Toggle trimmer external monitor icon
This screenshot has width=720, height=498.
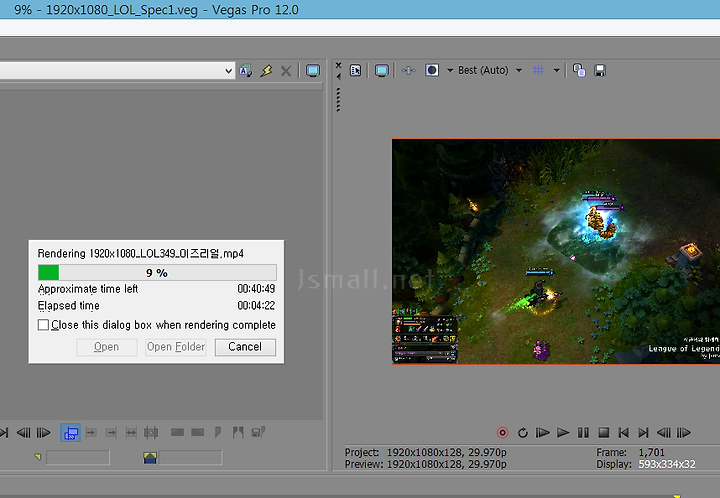point(313,71)
